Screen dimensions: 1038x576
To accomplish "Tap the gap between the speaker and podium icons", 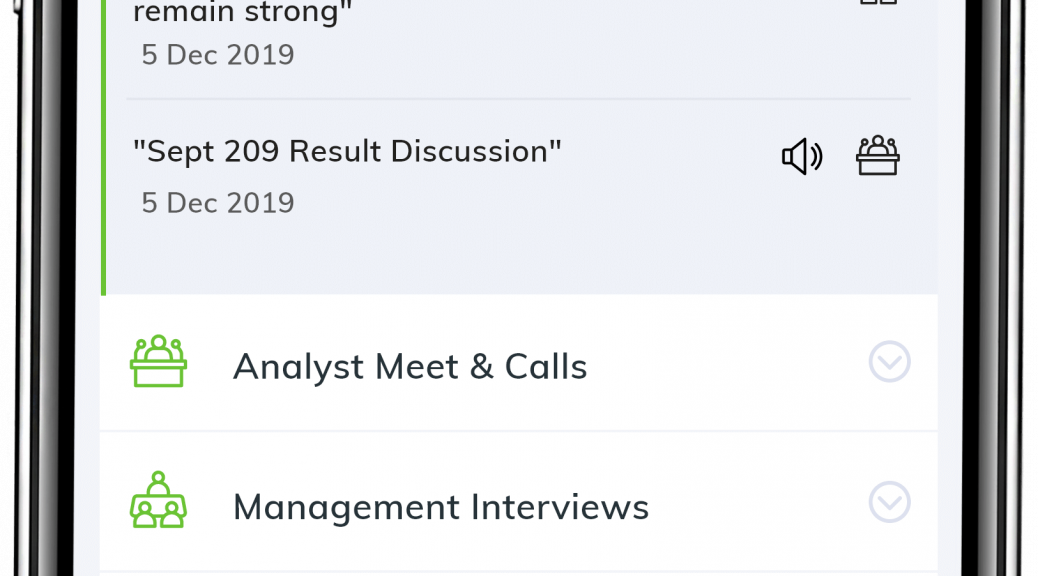I will pyautogui.click(x=839, y=156).
